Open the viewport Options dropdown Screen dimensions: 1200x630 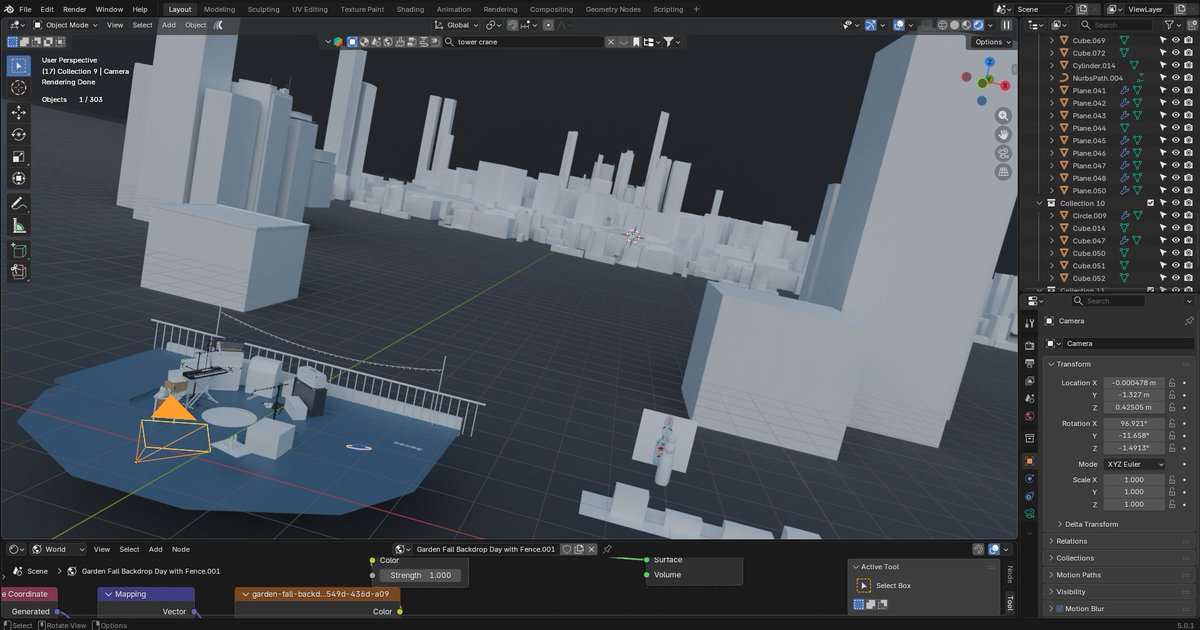[992, 42]
